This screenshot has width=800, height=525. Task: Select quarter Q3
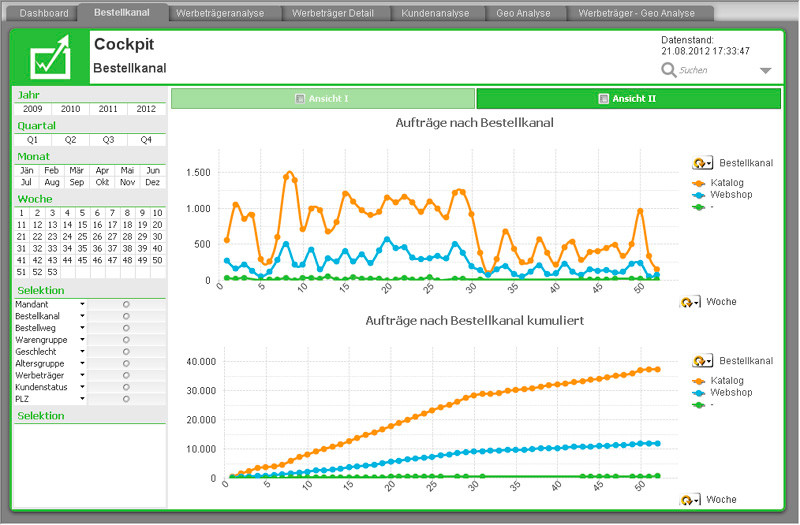pos(108,139)
